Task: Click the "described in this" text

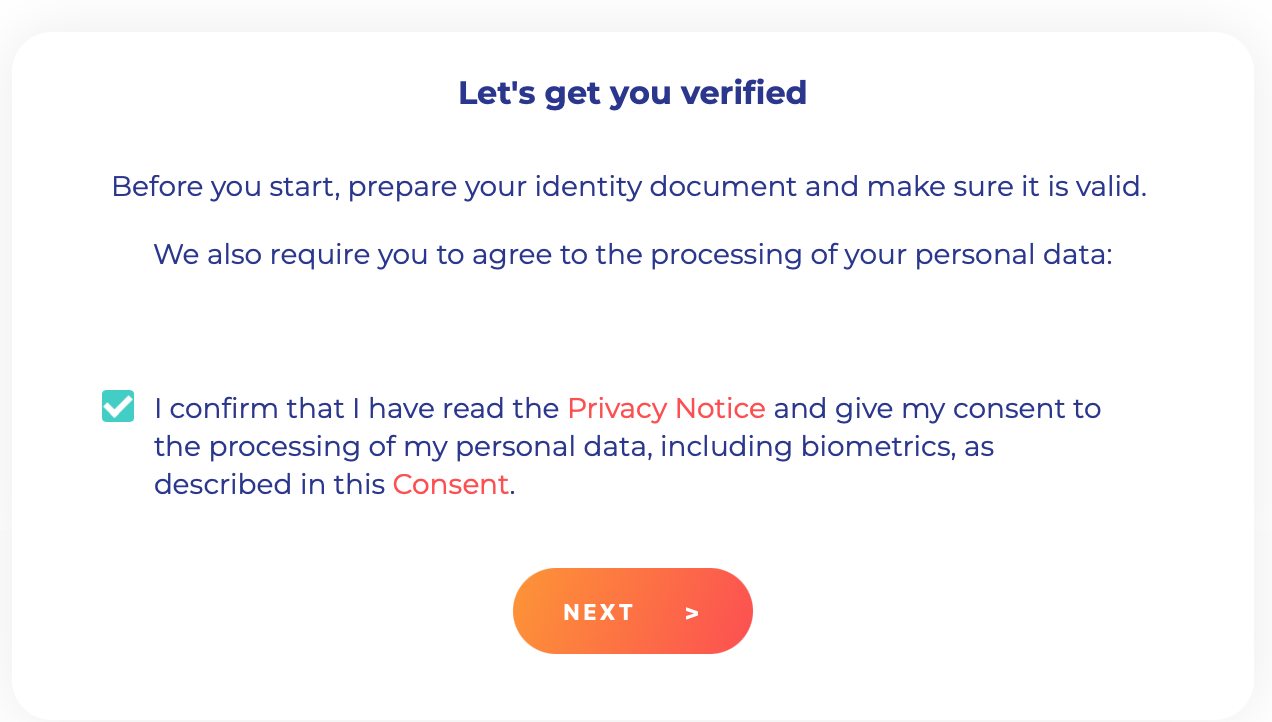Action: point(269,485)
